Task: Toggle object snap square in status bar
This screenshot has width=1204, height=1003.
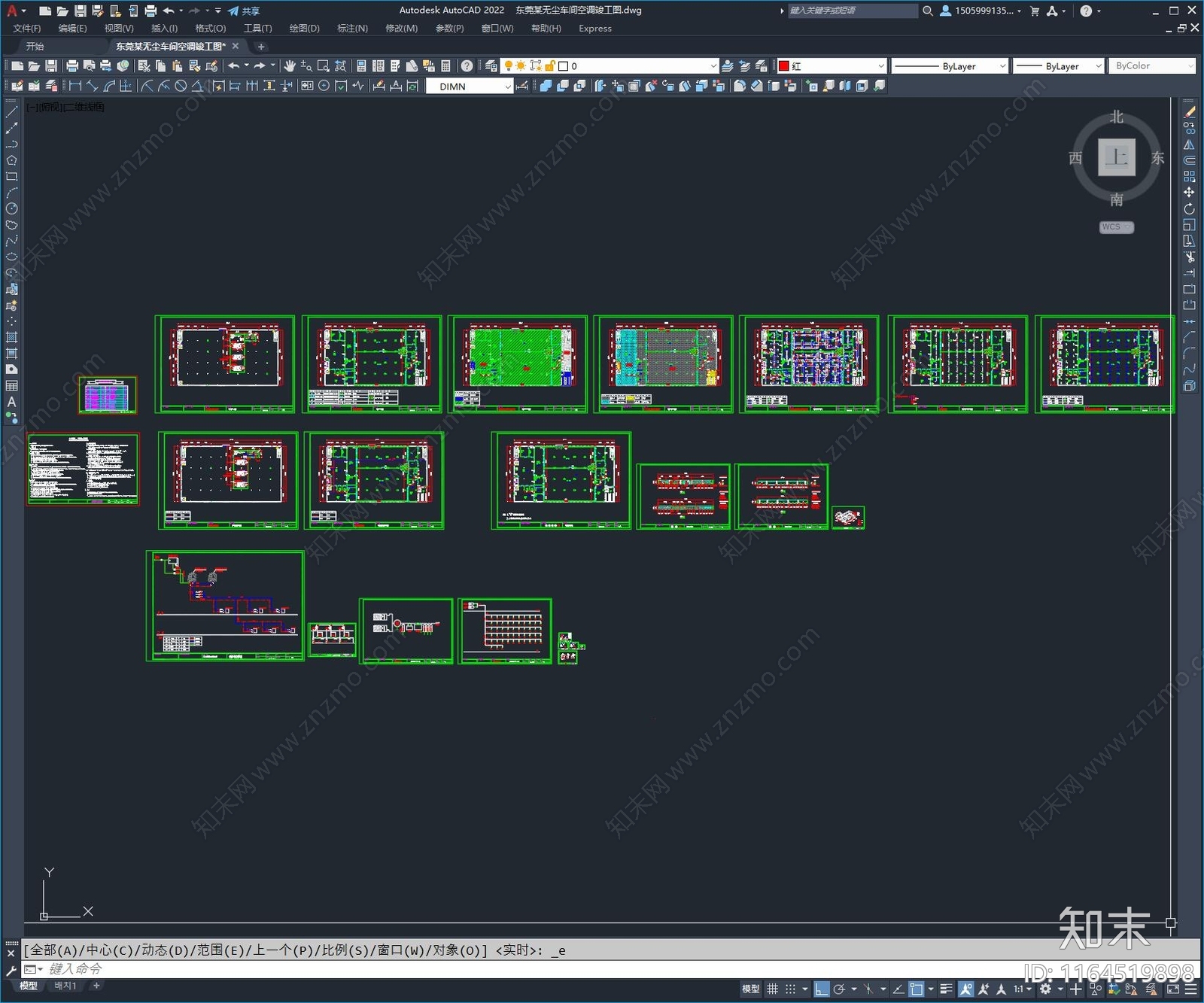Action: (917, 989)
